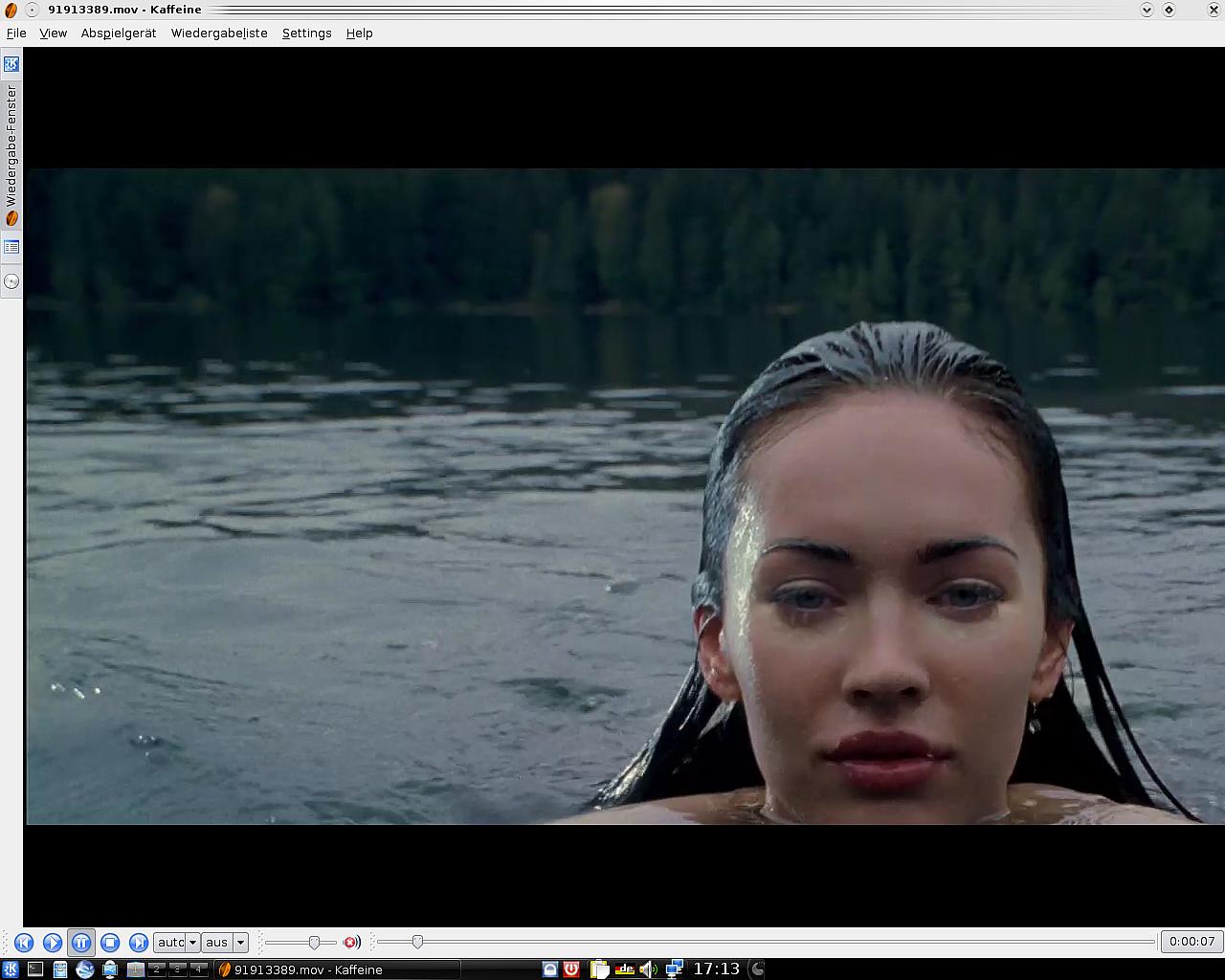Click the volume slider handle
This screenshot has height=980, width=1225.
point(314,943)
